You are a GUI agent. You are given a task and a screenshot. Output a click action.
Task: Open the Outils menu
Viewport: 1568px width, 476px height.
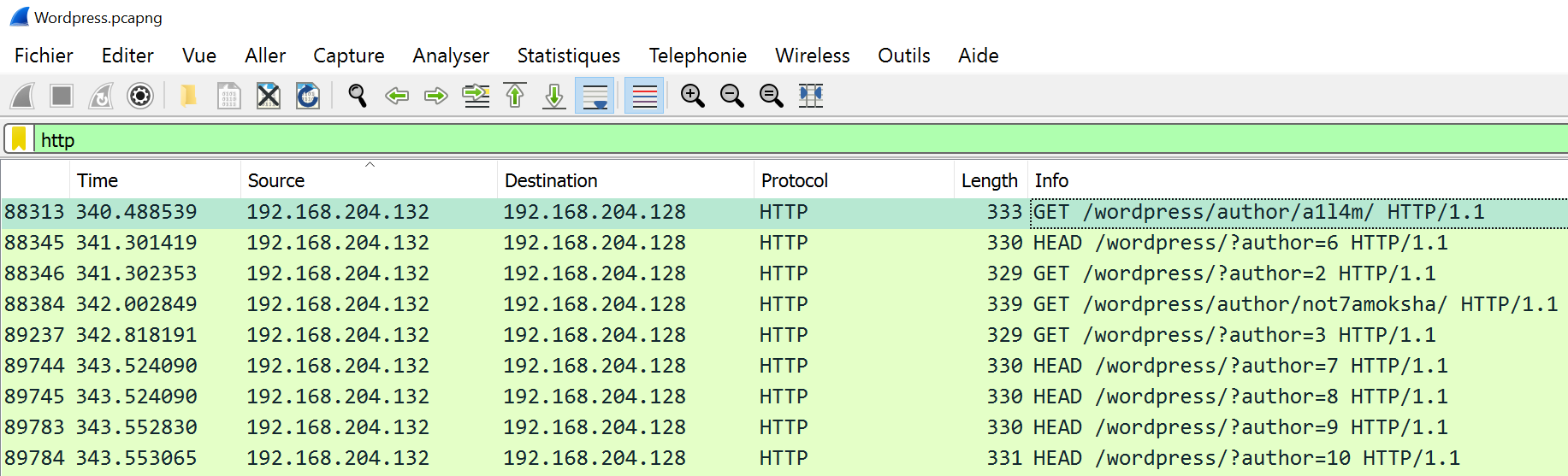(x=904, y=56)
